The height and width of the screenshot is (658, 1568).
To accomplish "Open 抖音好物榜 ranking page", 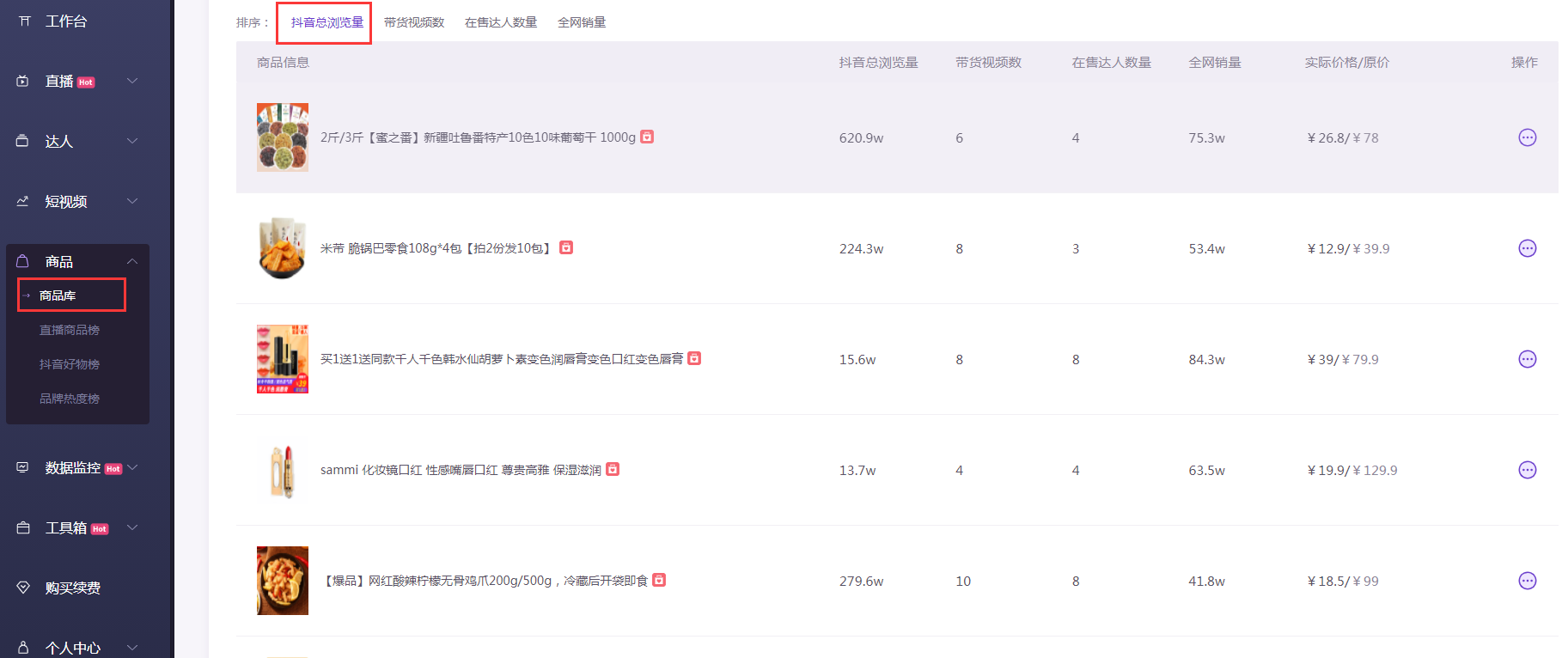I will [x=70, y=364].
